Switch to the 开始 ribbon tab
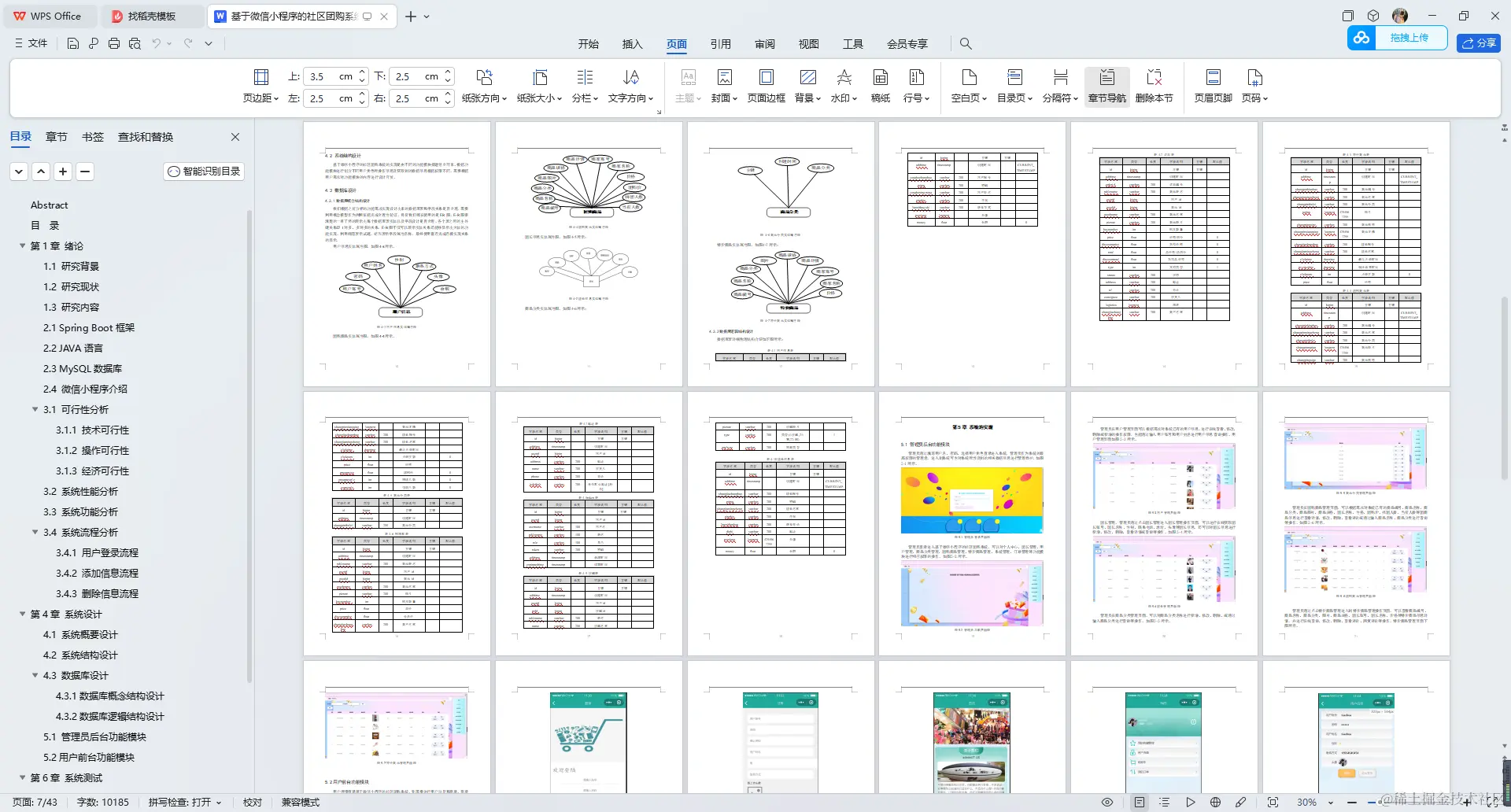Screen dimensions: 1511x812 pos(589,44)
